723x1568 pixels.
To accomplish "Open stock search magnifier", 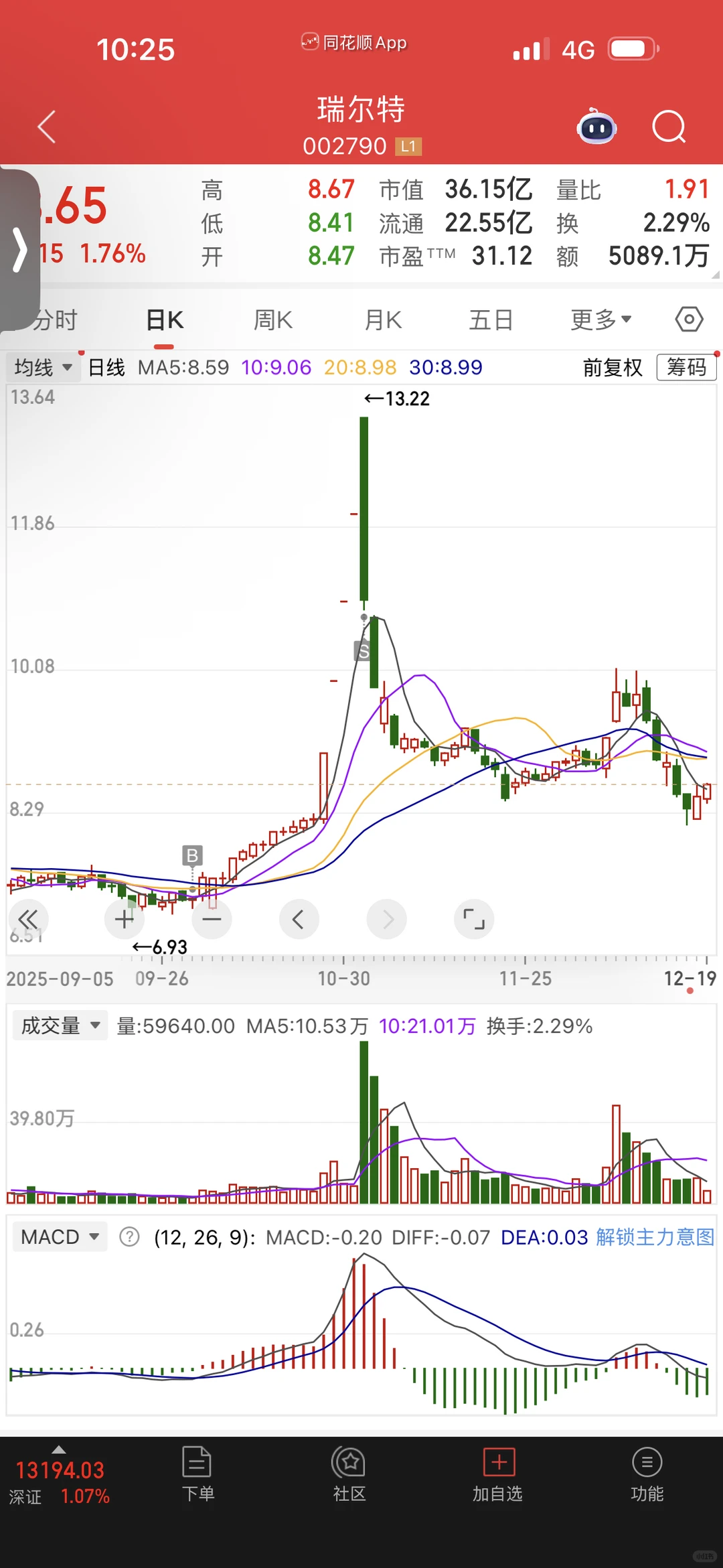I will click(669, 127).
